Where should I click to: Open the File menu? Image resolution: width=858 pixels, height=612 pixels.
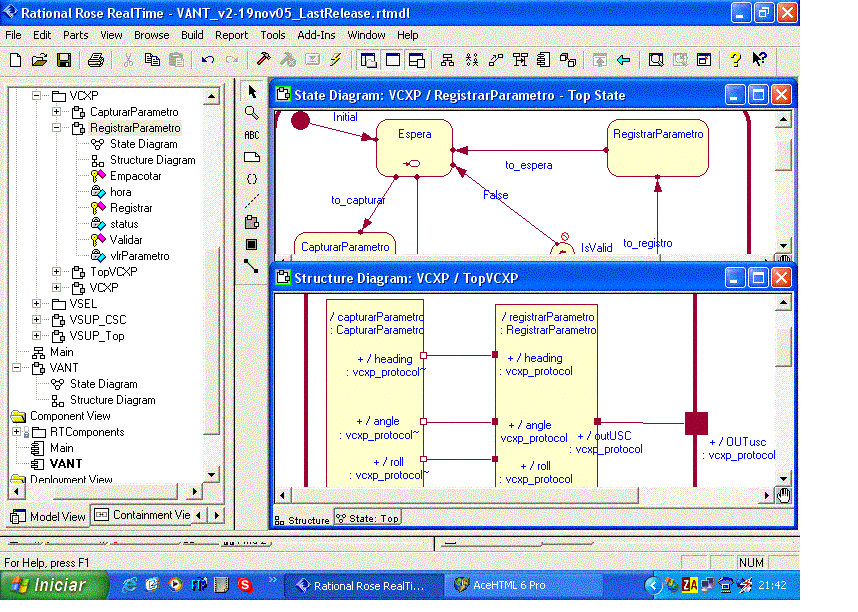tap(13, 35)
